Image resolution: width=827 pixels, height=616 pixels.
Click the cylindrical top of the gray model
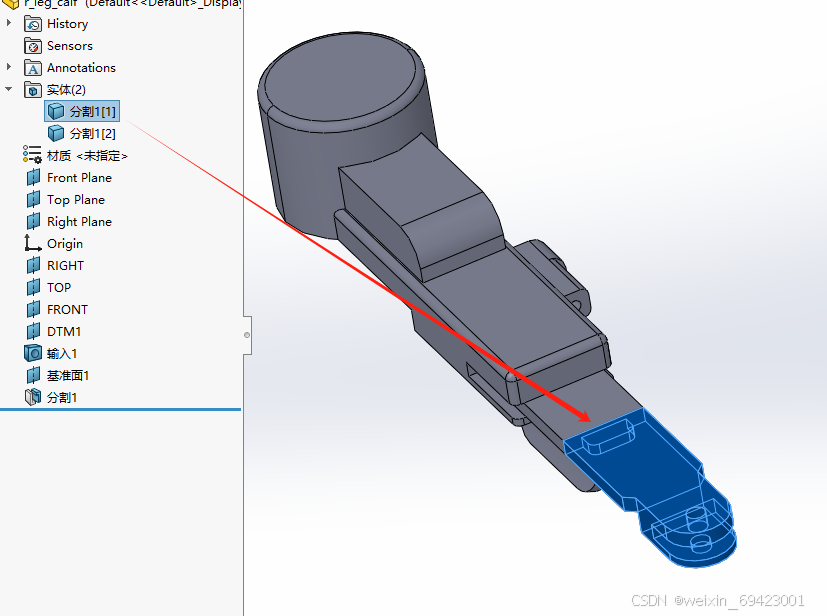click(x=341, y=84)
